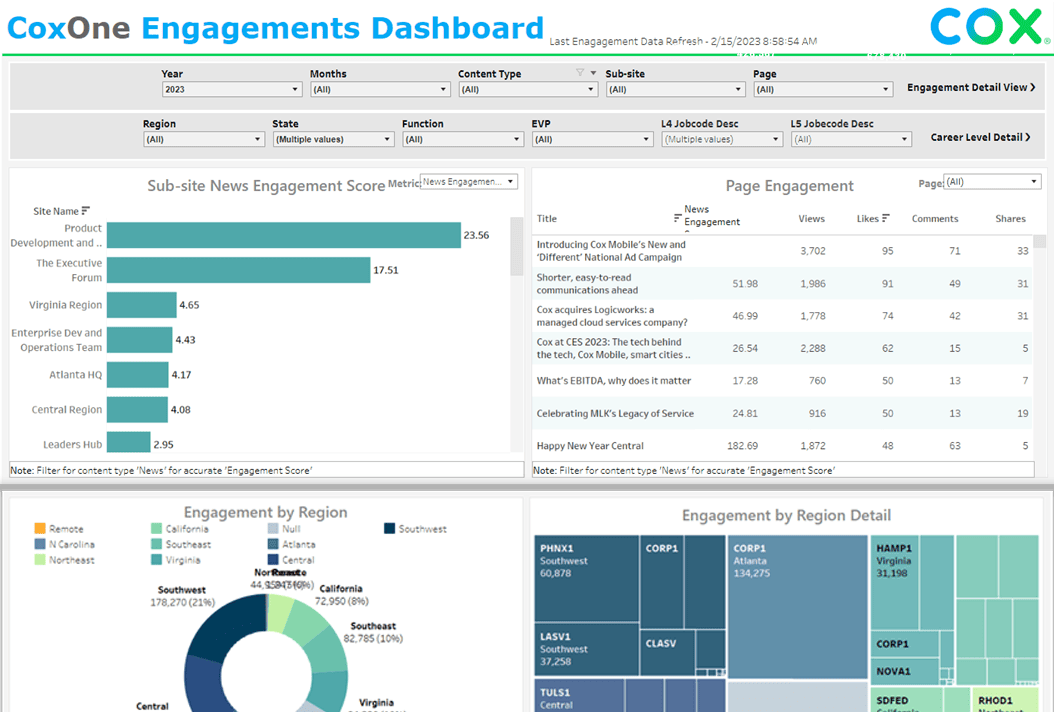Open the Region filter dropdown
This screenshot has height=712, width=1054.
[204, 139]
